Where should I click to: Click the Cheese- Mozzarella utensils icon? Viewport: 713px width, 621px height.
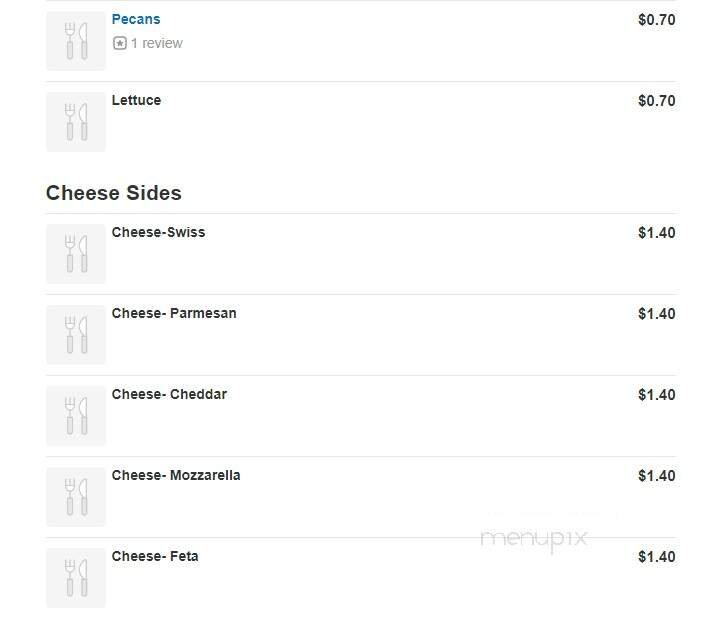pos(76,497)
